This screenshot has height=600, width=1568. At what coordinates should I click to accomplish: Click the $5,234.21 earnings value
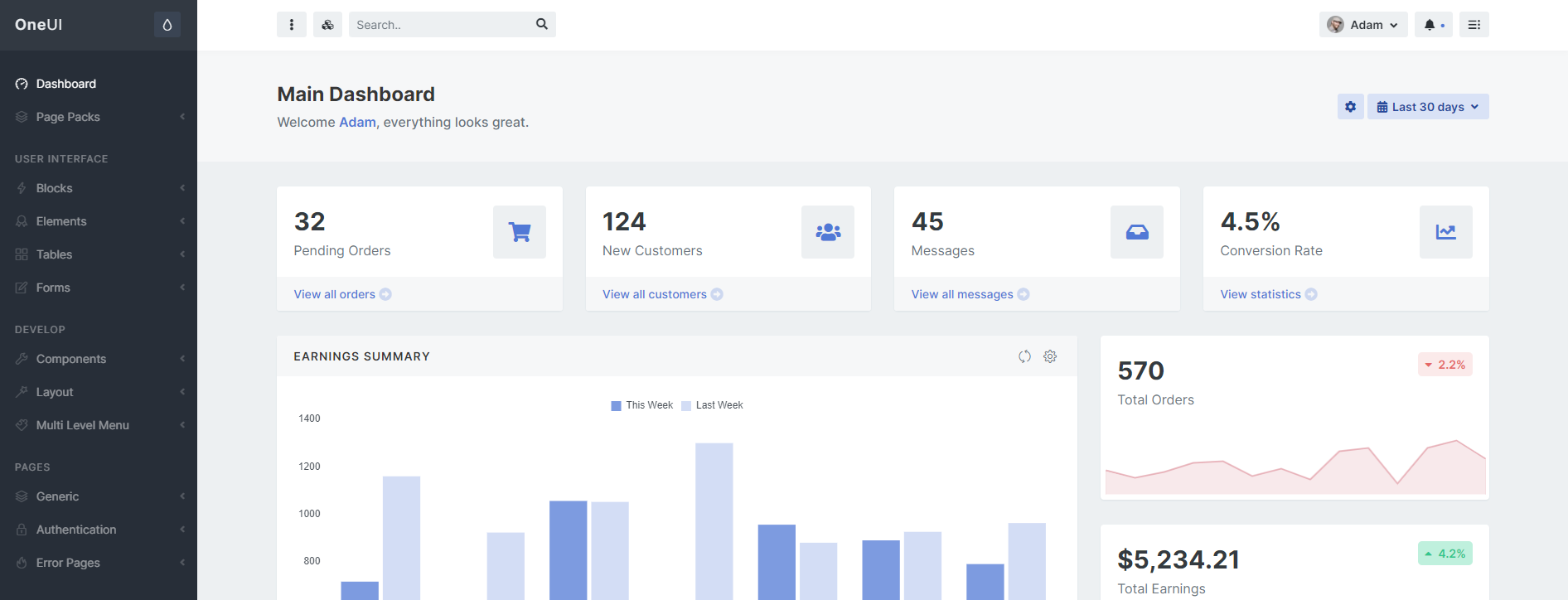tap(1178, 559)
